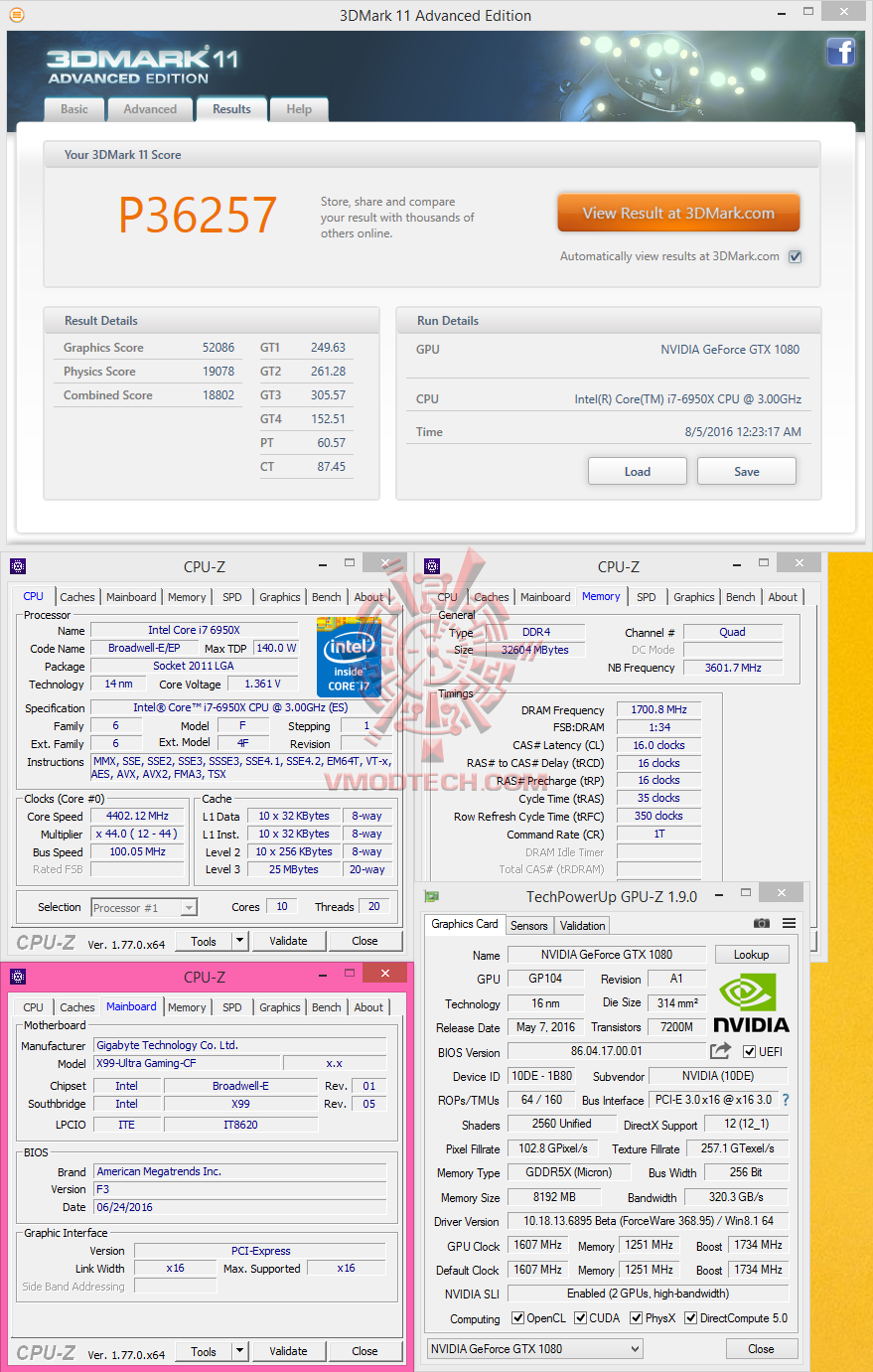Open Bench tab in CPU-Z mainboard window
Viewport: 873px width, 1372px height.
pyautogui.click(x=327, y=1007)
